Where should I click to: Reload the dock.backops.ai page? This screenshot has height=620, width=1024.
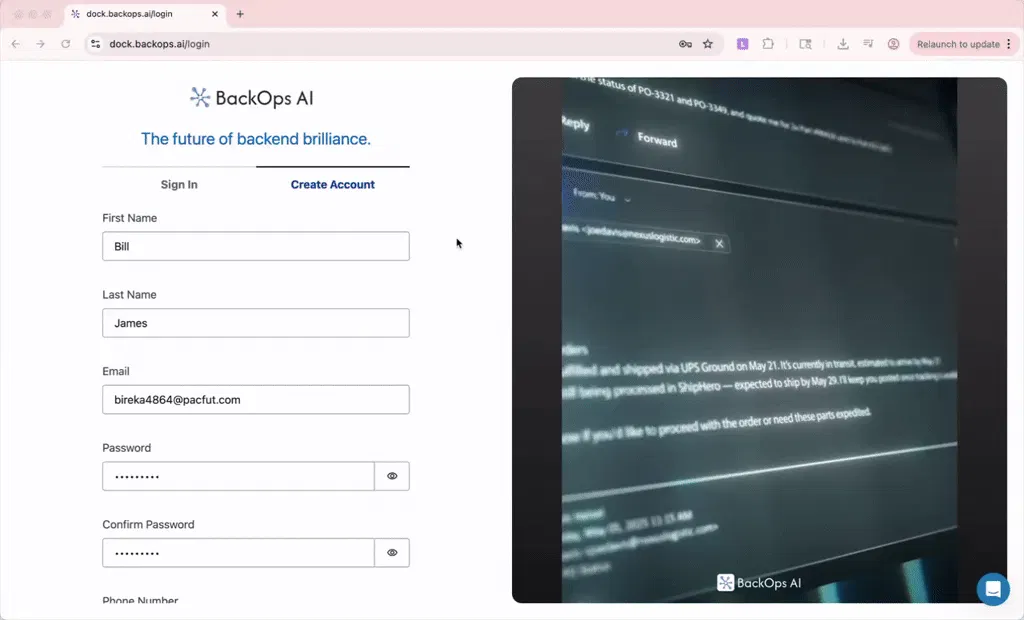click(x=65, y=44)
